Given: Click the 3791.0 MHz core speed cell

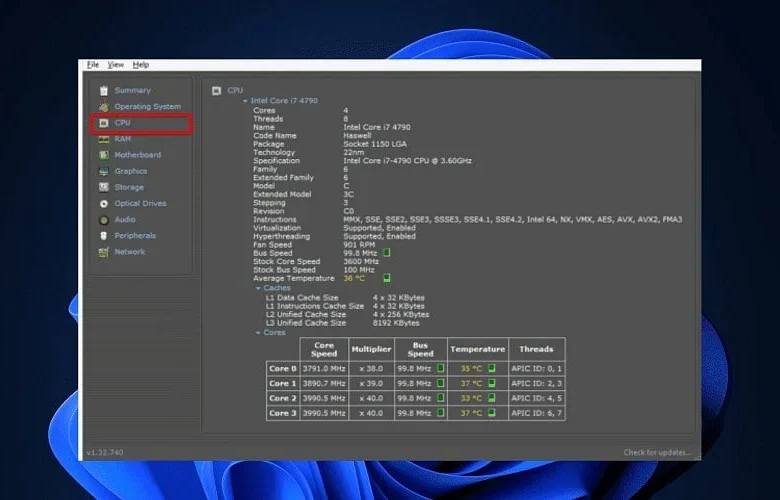Looking at the screenshot, I should [324, 369].
